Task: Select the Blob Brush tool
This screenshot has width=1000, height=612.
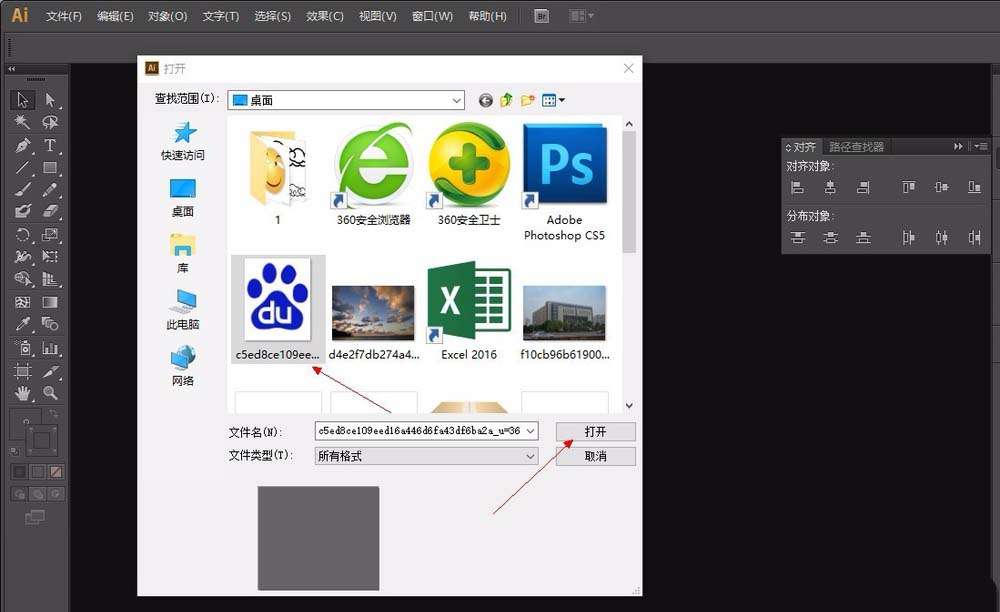Action: click(x=22, y=212)
